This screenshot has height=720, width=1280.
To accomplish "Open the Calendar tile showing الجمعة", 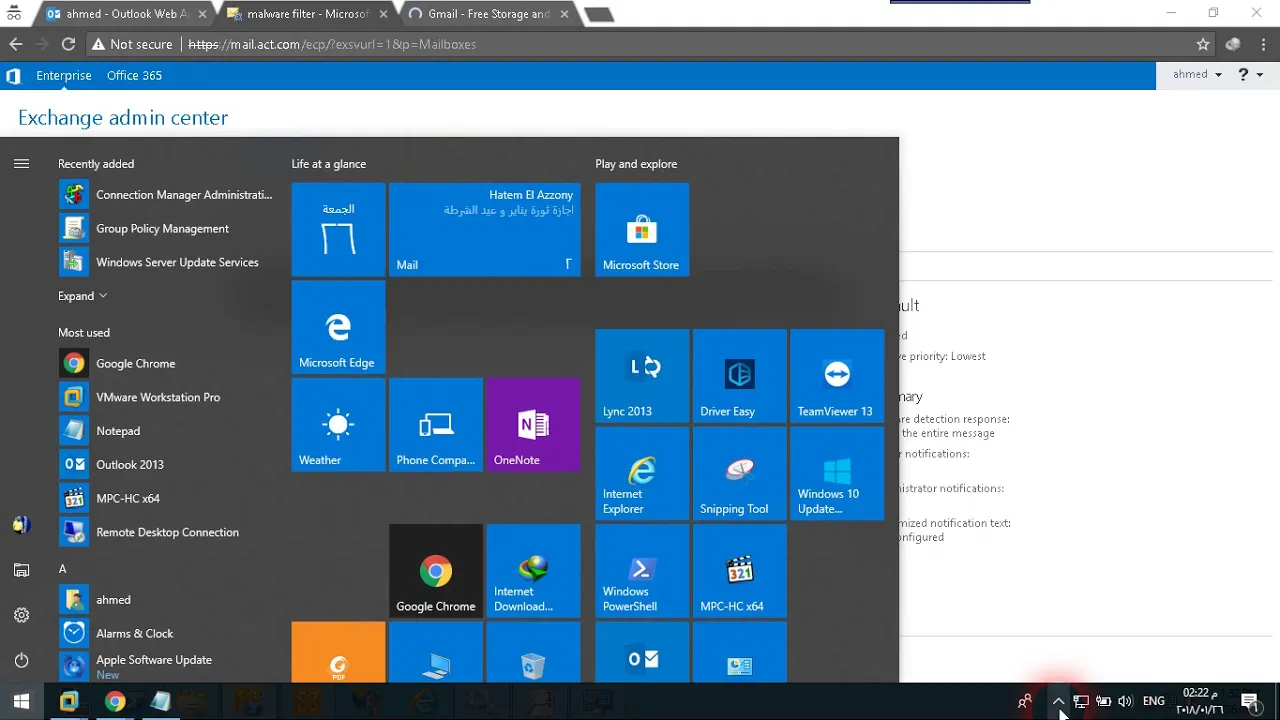I will 338,229.
